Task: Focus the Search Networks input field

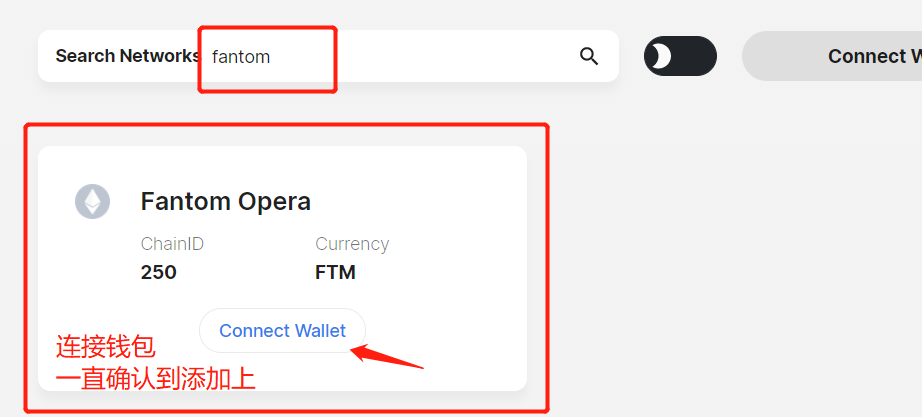Action: [x=388, y=56]
